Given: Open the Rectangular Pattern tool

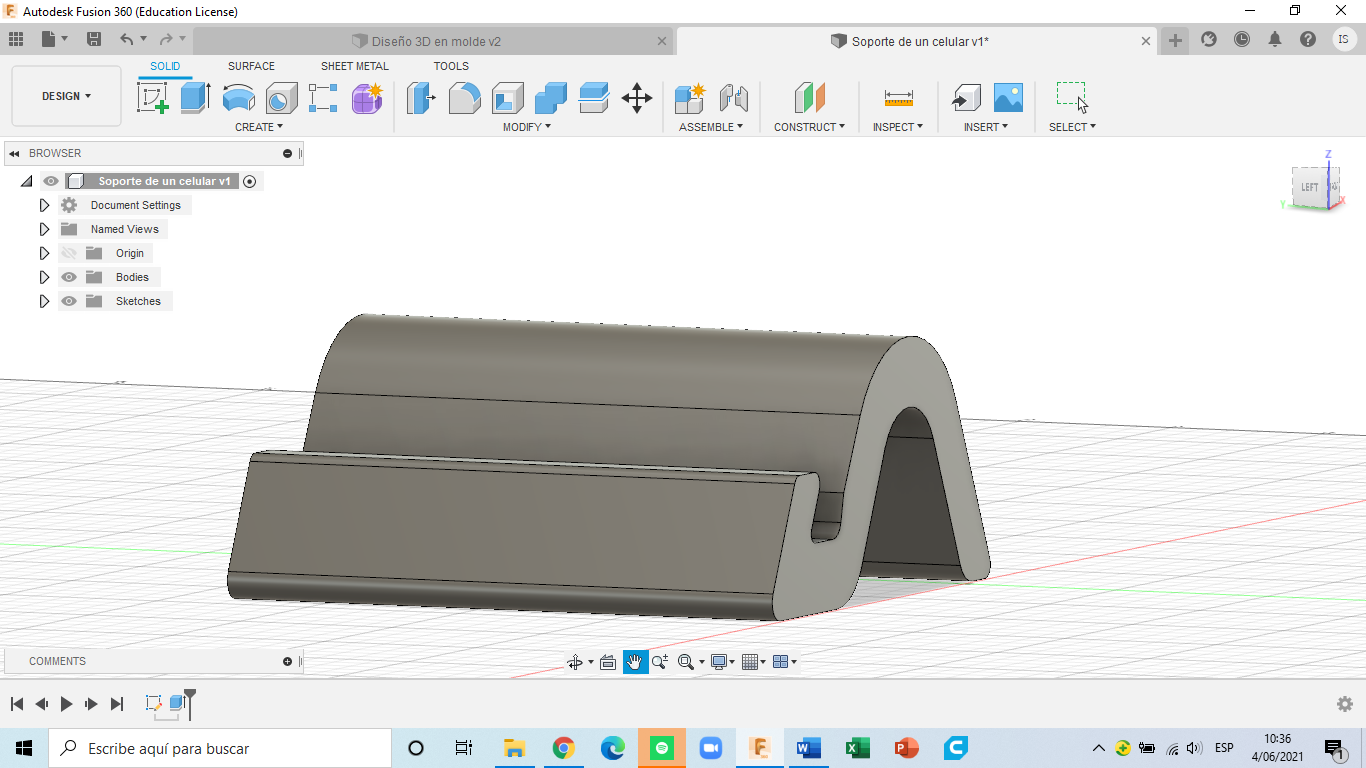Looking at the screenshot, I should (323, 98).
